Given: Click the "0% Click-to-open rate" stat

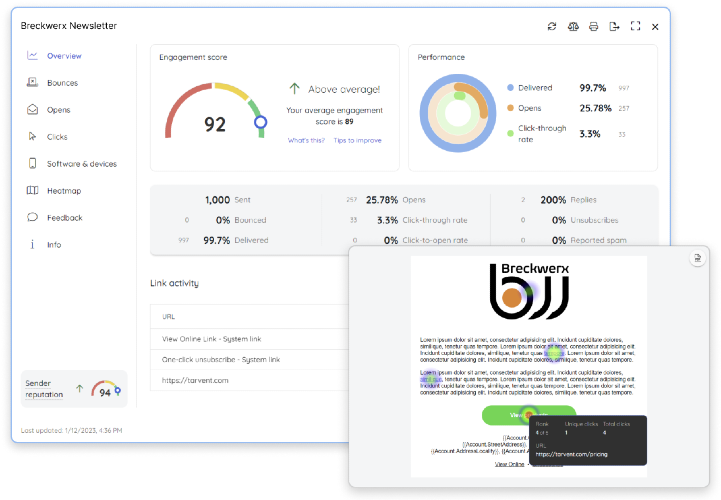Looking at the screenshot, I should 425,240.
